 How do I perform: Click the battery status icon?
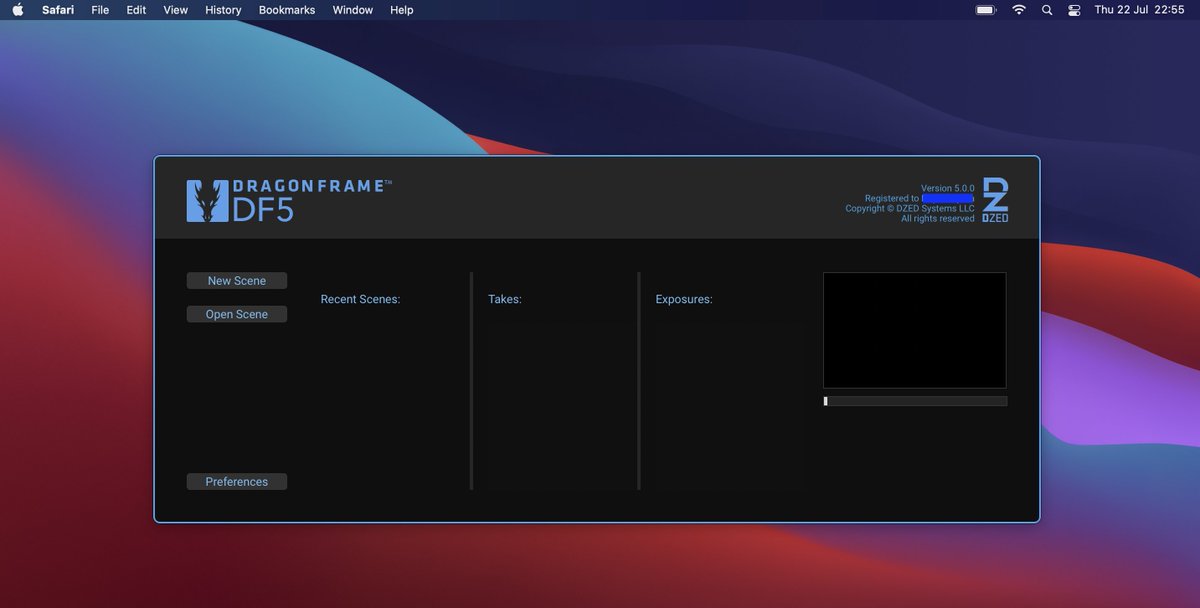pyautogui.click(x=986, y=10)
